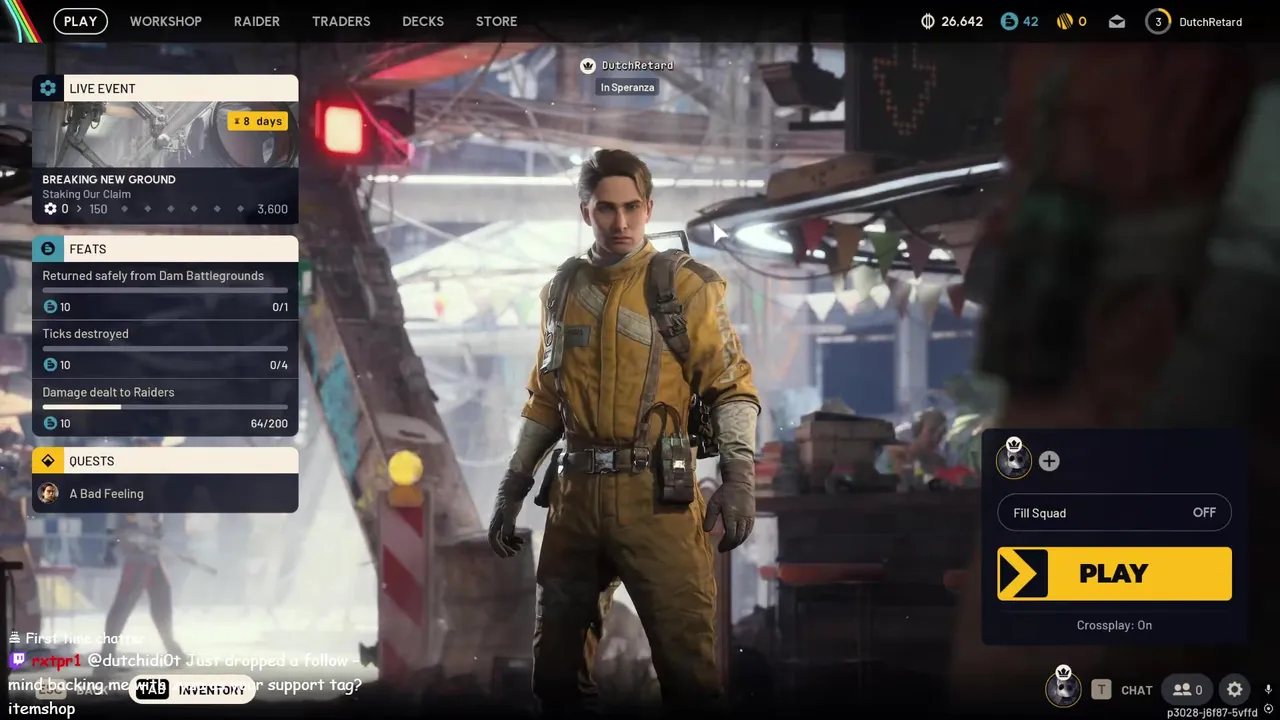
Task: Open the QUESTS panel header
Action: coord(165,461)
